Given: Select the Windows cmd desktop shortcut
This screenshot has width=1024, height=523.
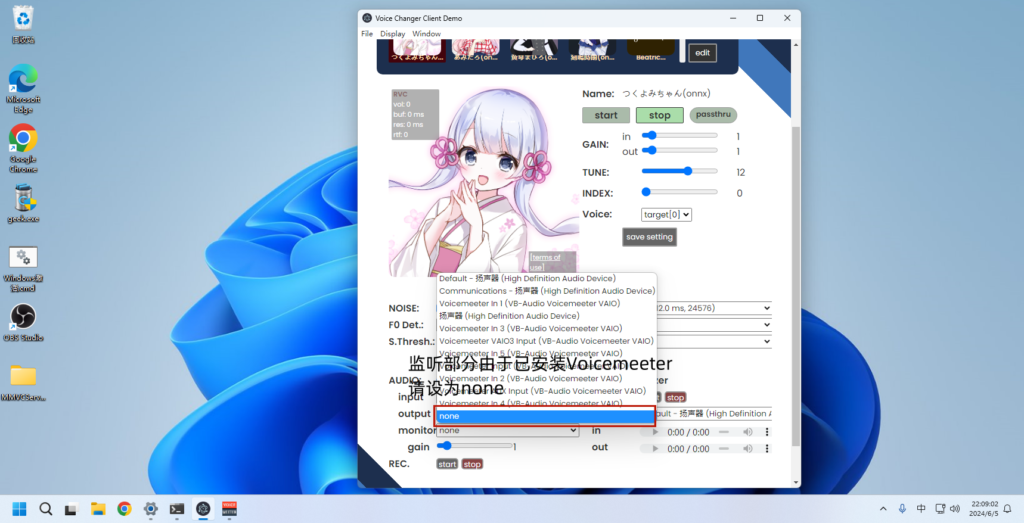Looking at the screenshot, I should tap(23, 268).
